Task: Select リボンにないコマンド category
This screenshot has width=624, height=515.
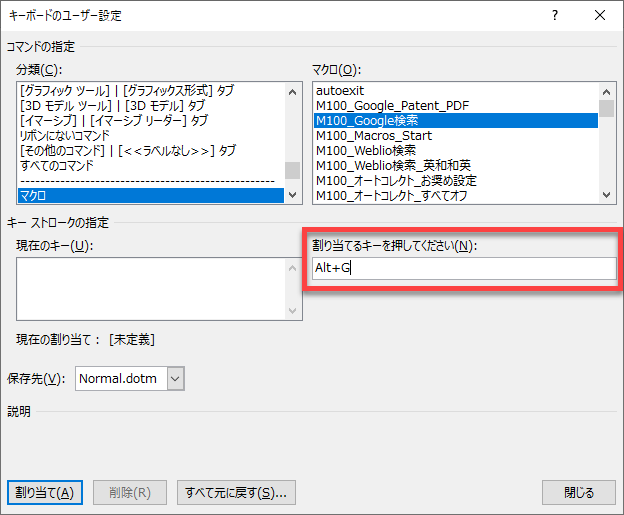Action: click(x=150, y=135)
